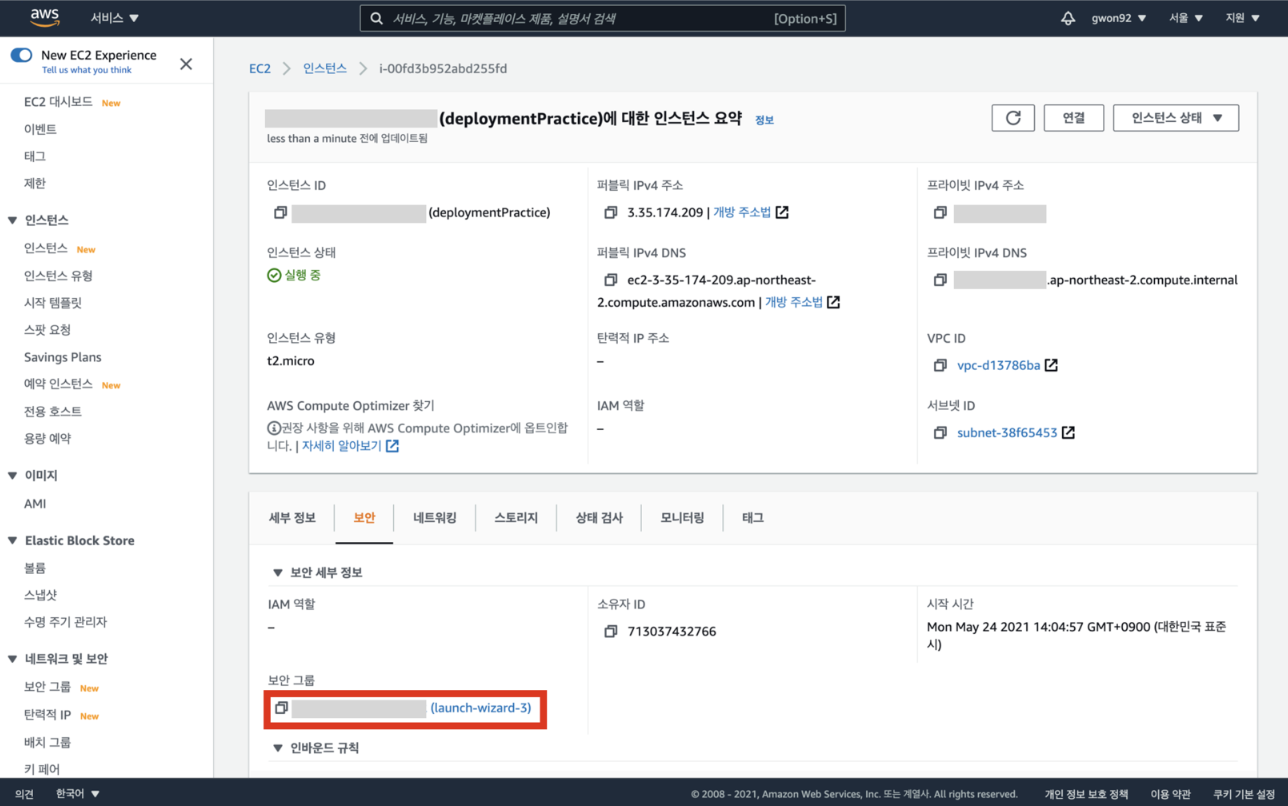The height and width of the screenshot is (806, 1288).
Task: Collapse the 인바운드 규칙 section
Action: click(x=278, y=748)
